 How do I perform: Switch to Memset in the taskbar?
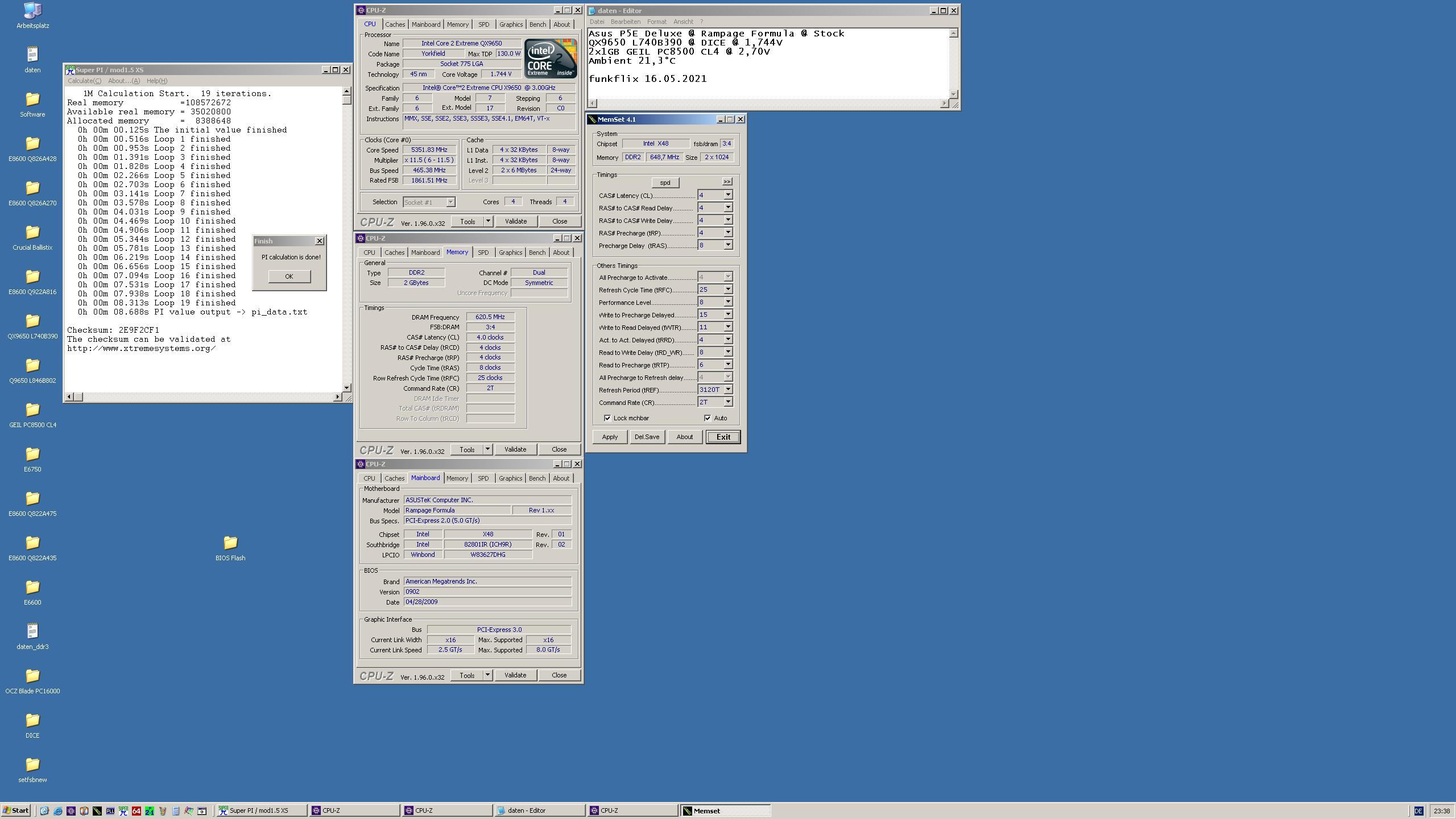(x=726, y=811)
